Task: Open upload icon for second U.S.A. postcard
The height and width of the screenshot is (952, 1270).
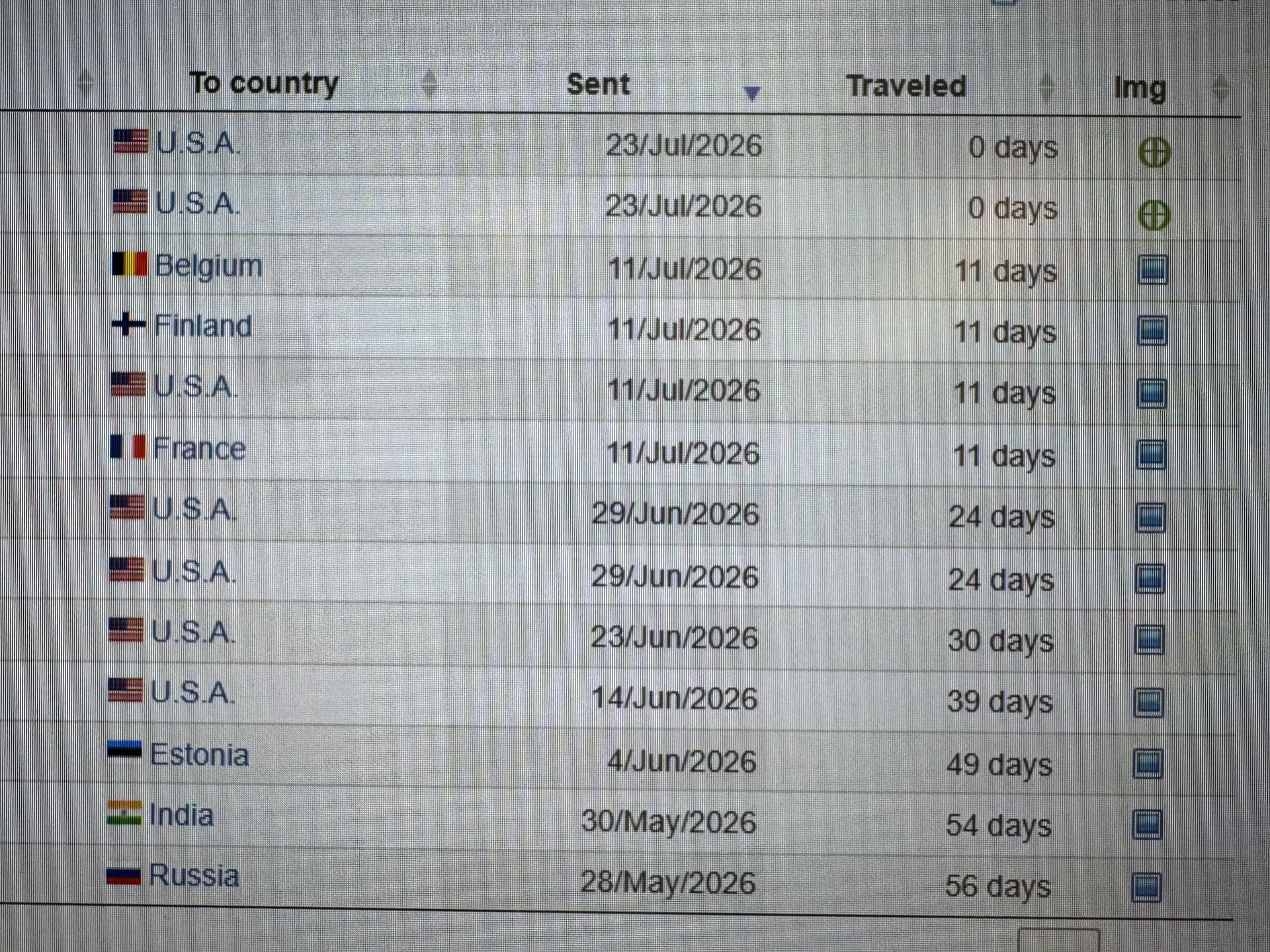Action: 1154,215
